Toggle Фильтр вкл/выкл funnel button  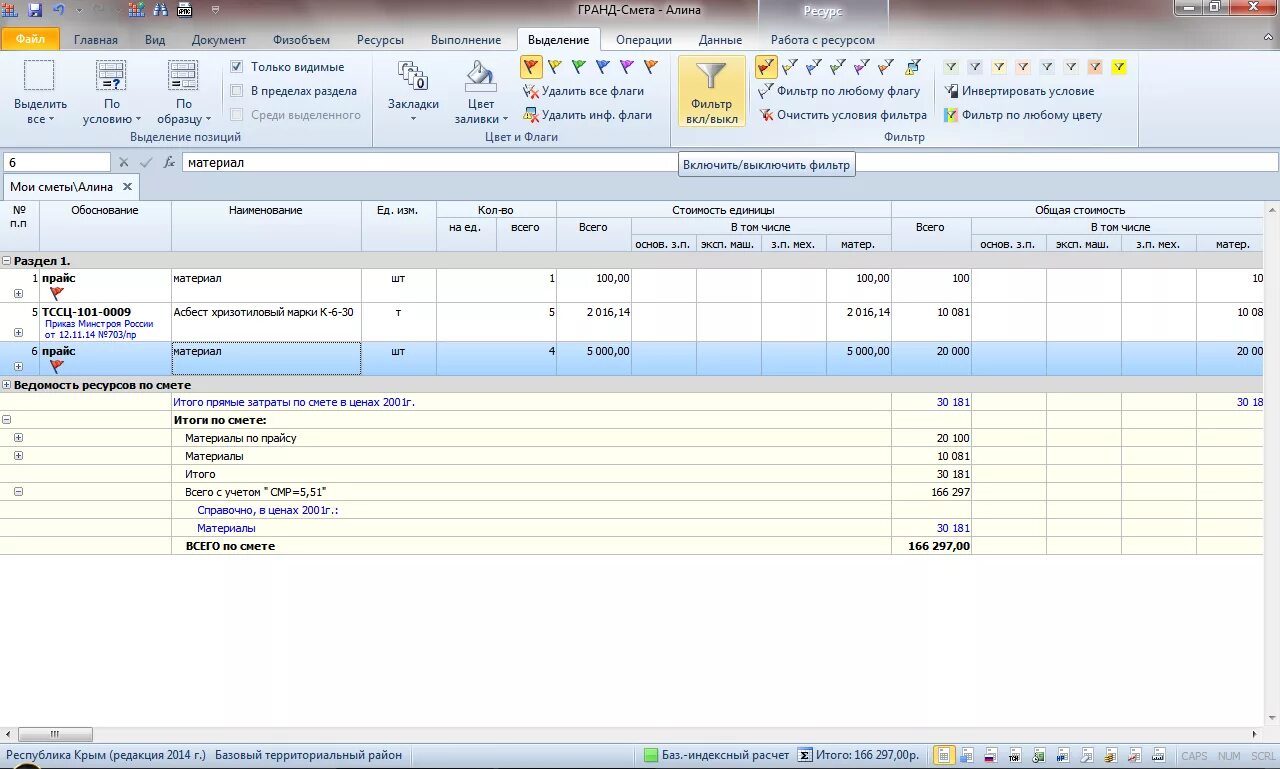point(711,91)
